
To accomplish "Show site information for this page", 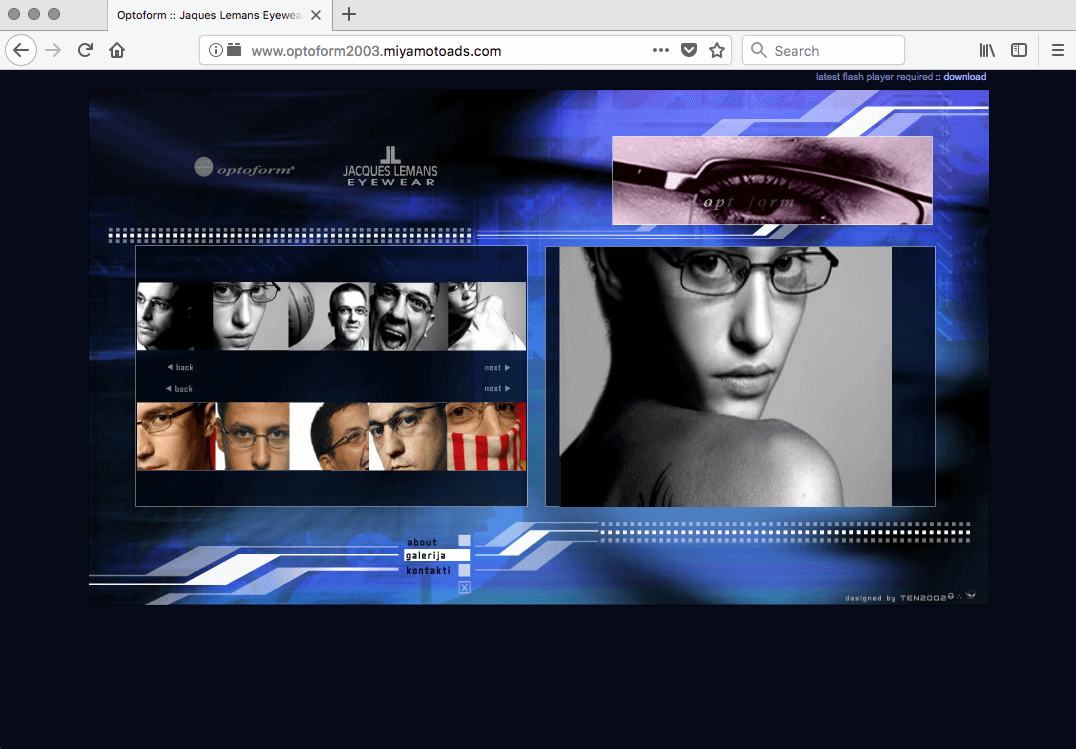I will [x=216, y=50].
